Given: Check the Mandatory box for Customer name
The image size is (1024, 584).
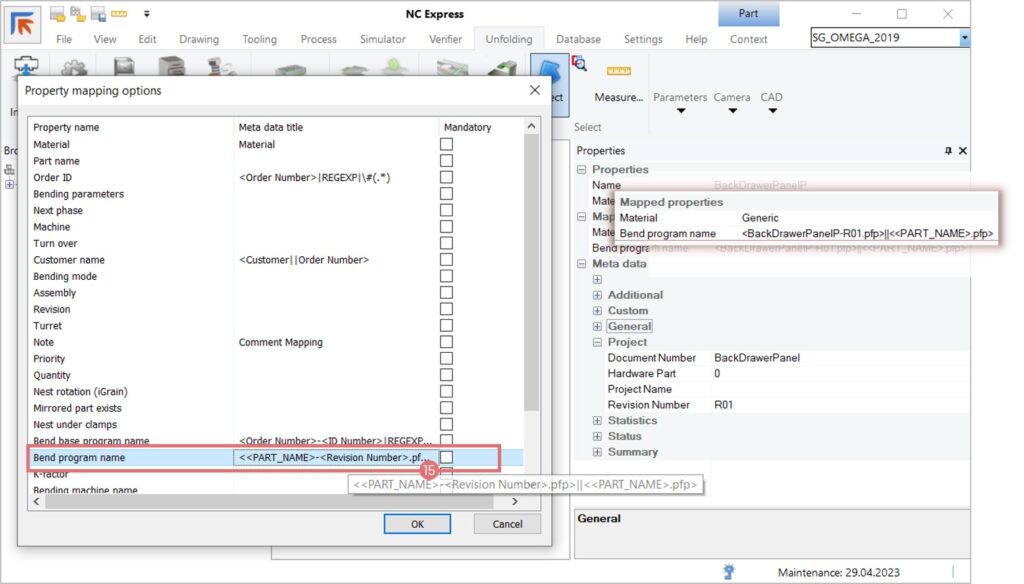Looking at the screenshot, I should click(x=446, y=260).
